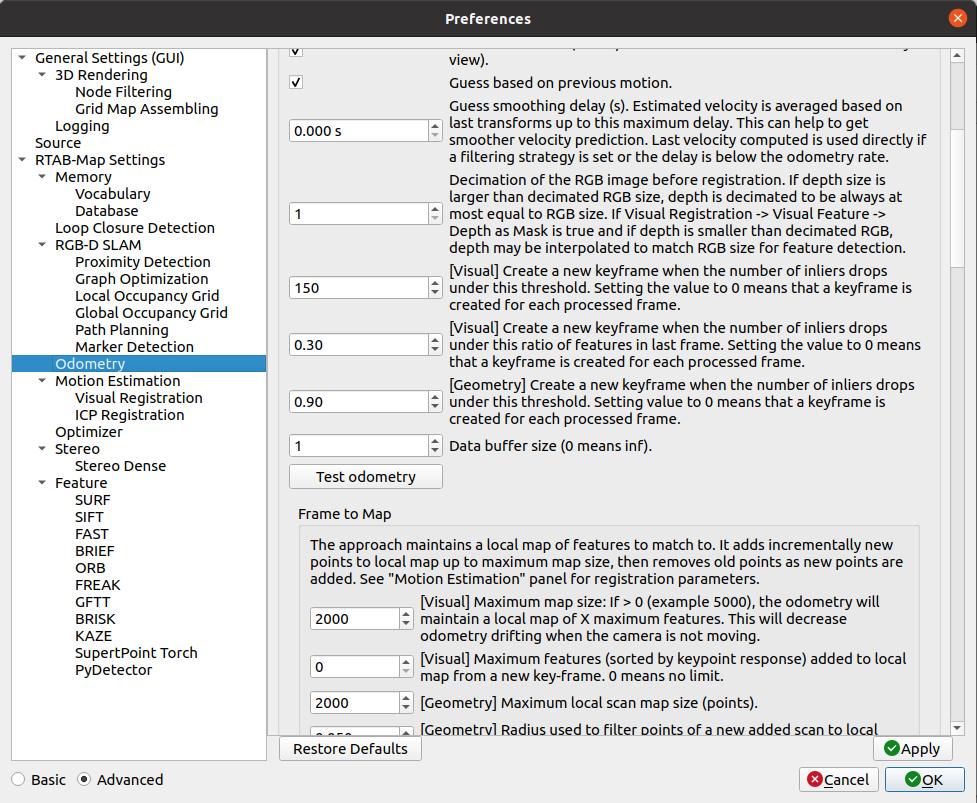
Task: Select the Basic radio button
Action: click(19, 780)
